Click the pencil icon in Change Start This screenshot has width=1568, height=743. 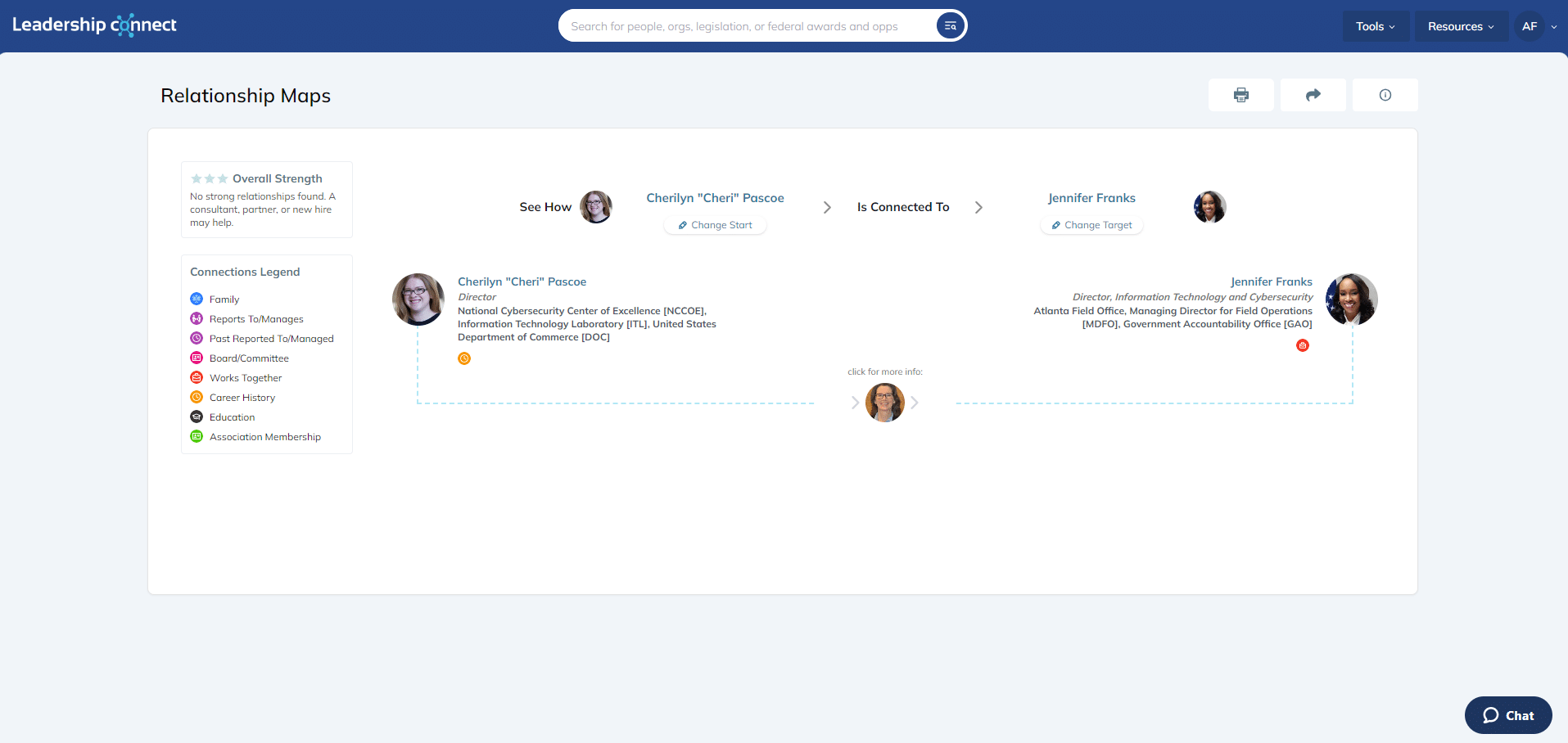[x=682, y=225]
